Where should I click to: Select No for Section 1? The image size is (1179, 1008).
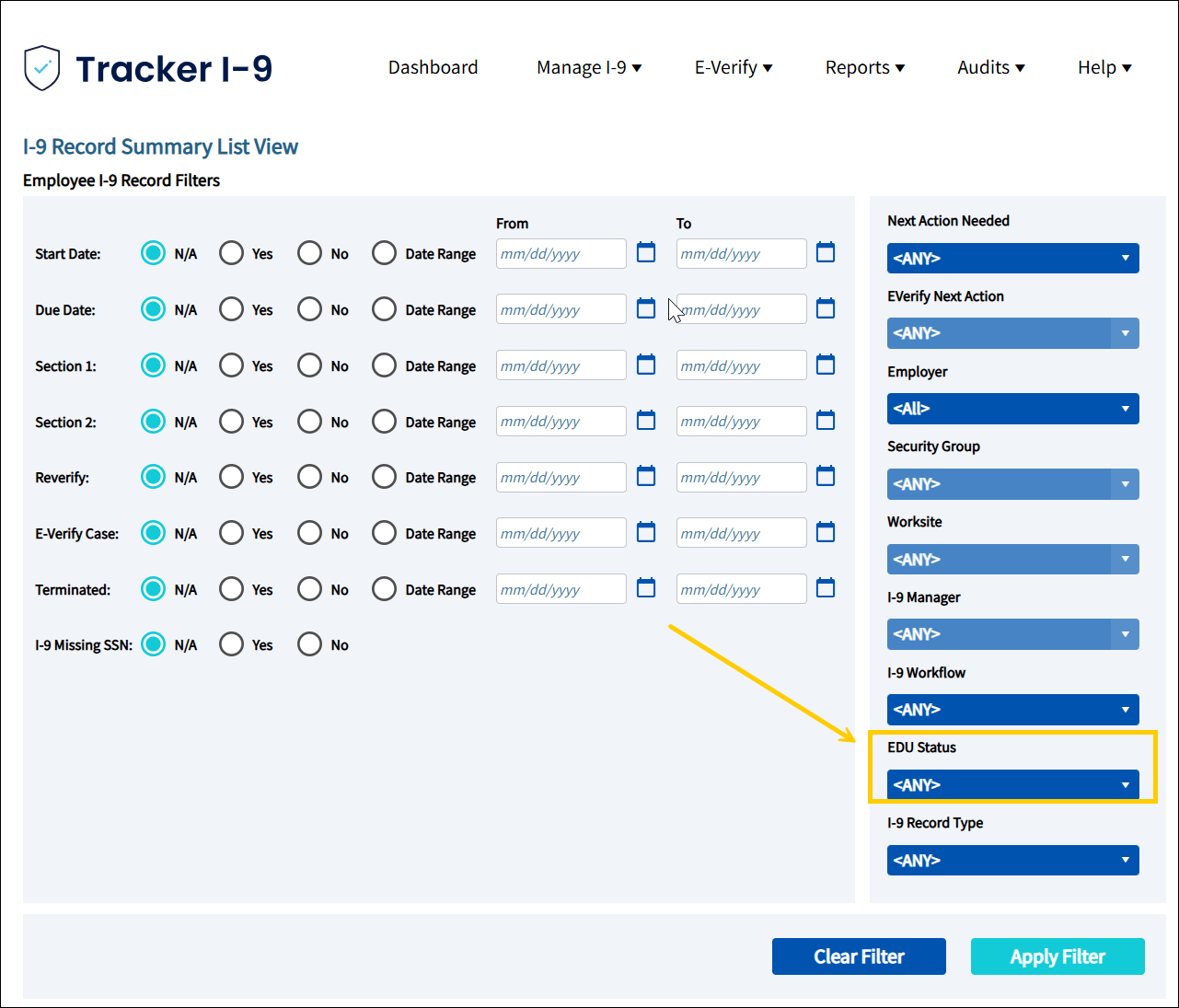309,365
